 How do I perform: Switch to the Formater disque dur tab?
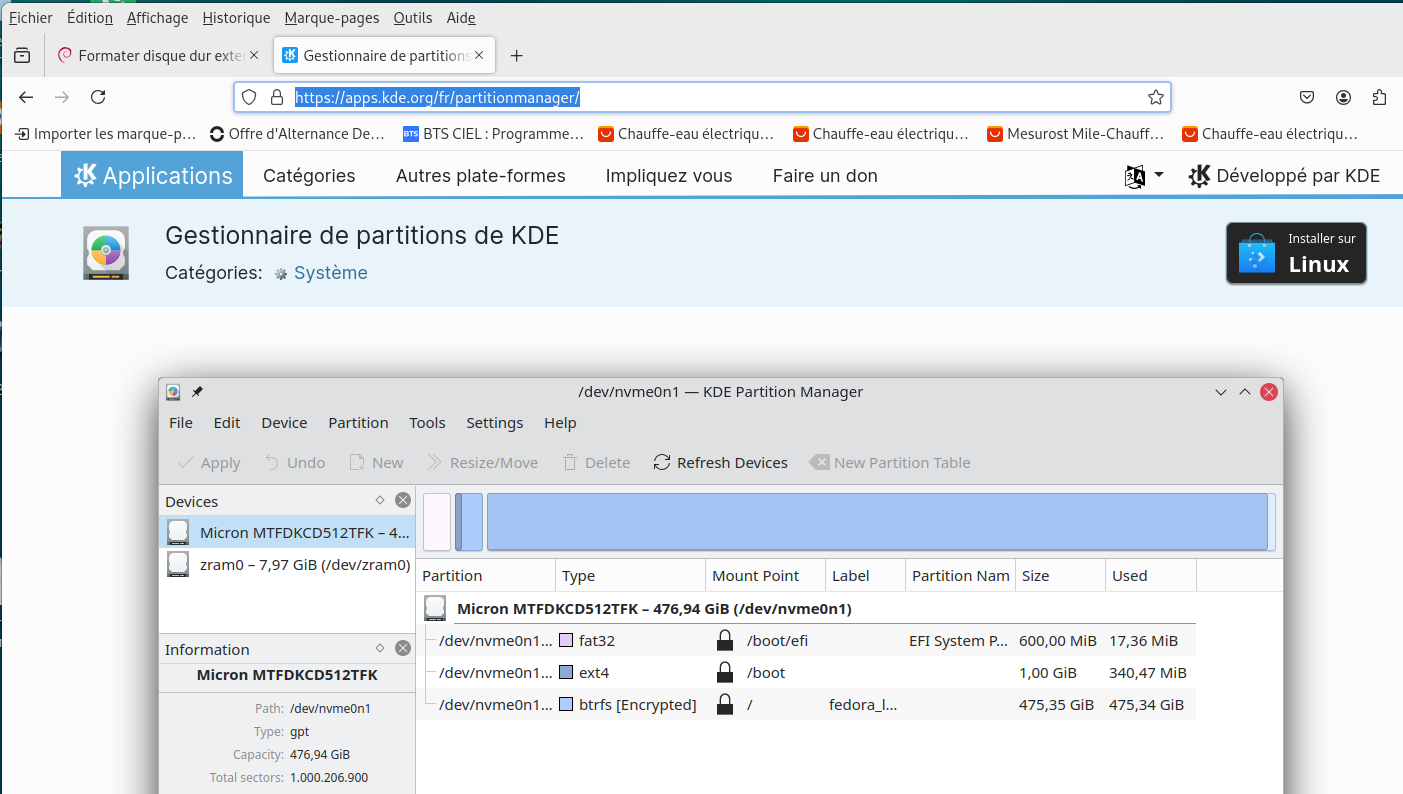pos(158,56)
